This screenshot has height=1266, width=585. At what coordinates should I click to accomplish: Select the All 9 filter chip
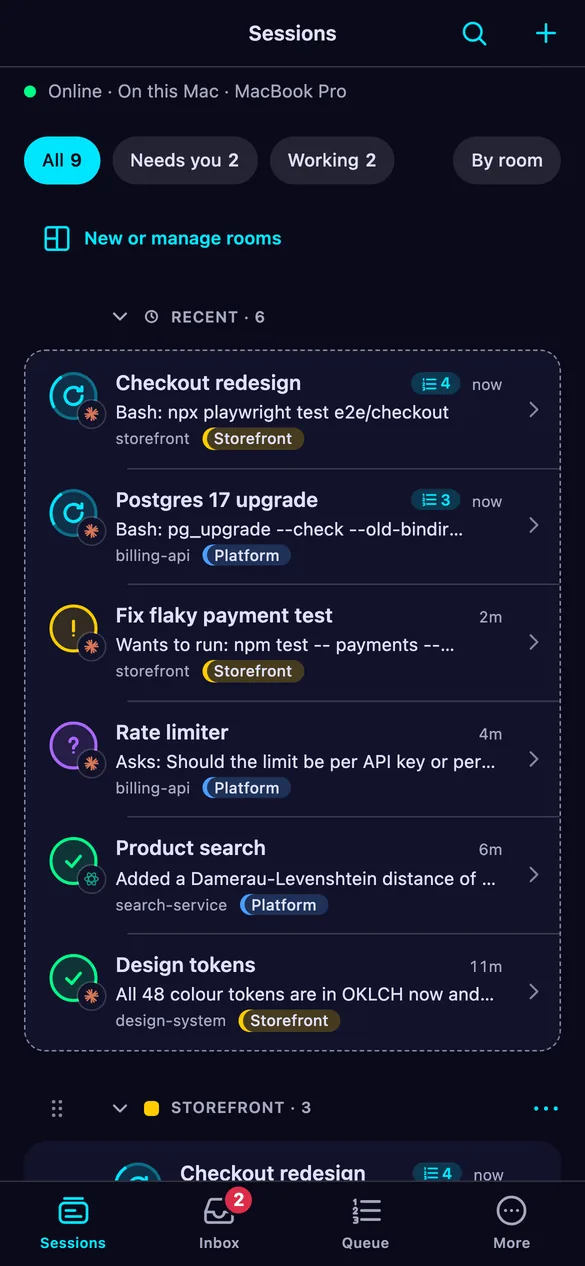pyautogui.click(x=62, y=160)
